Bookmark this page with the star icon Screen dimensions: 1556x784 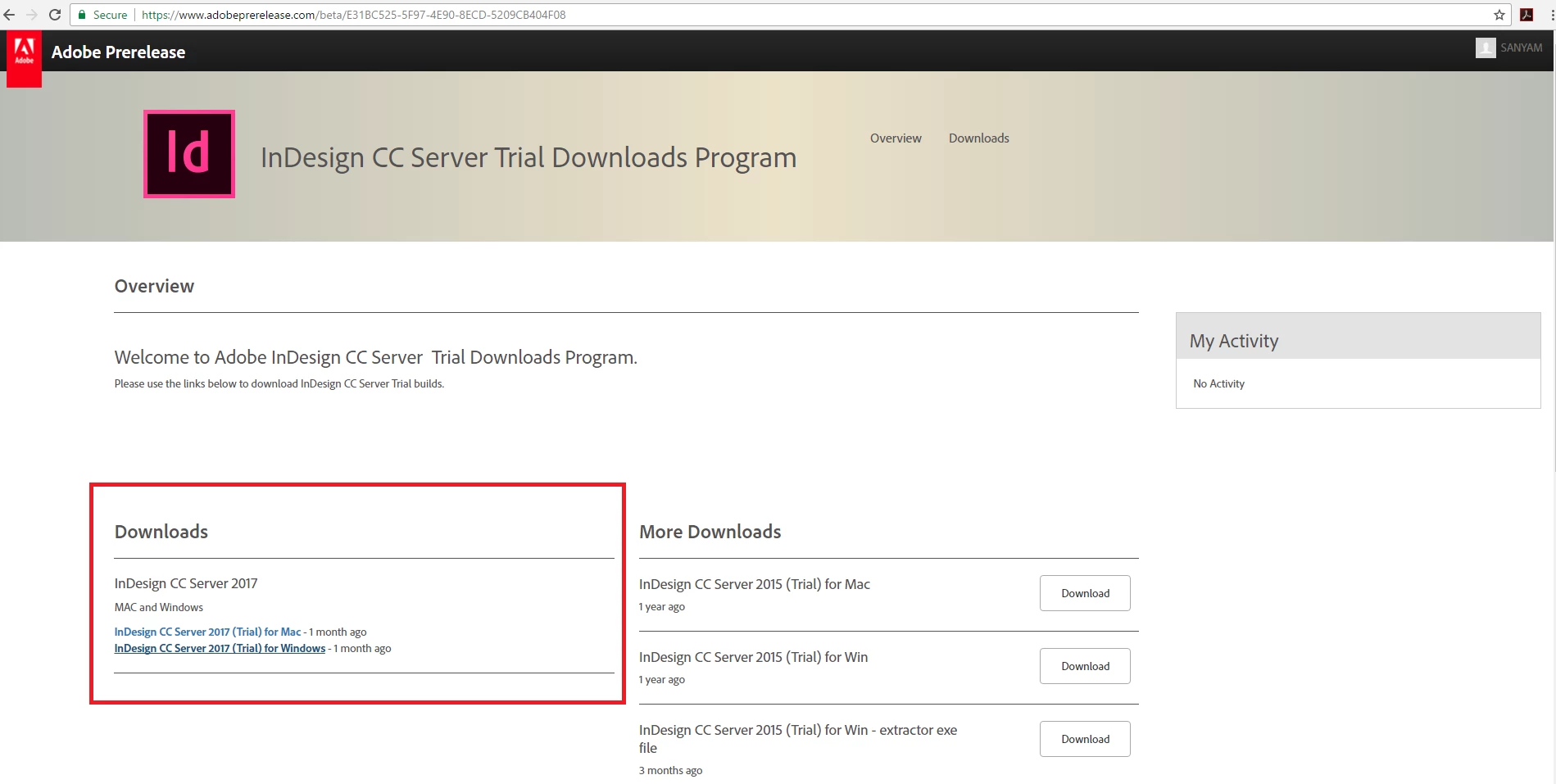click(1499, 15)
